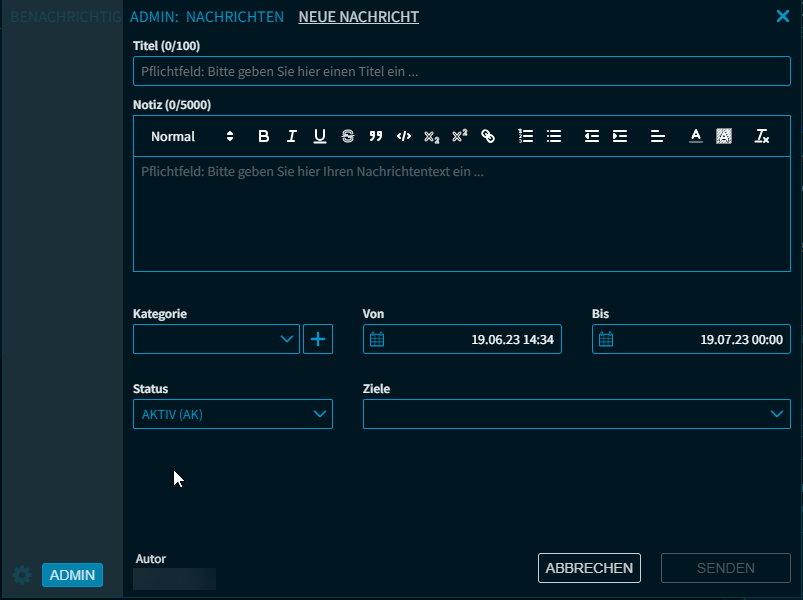Viewport: 803px width, 600px height.
Task: Insert a blockquote in the note
Action: 376,137
